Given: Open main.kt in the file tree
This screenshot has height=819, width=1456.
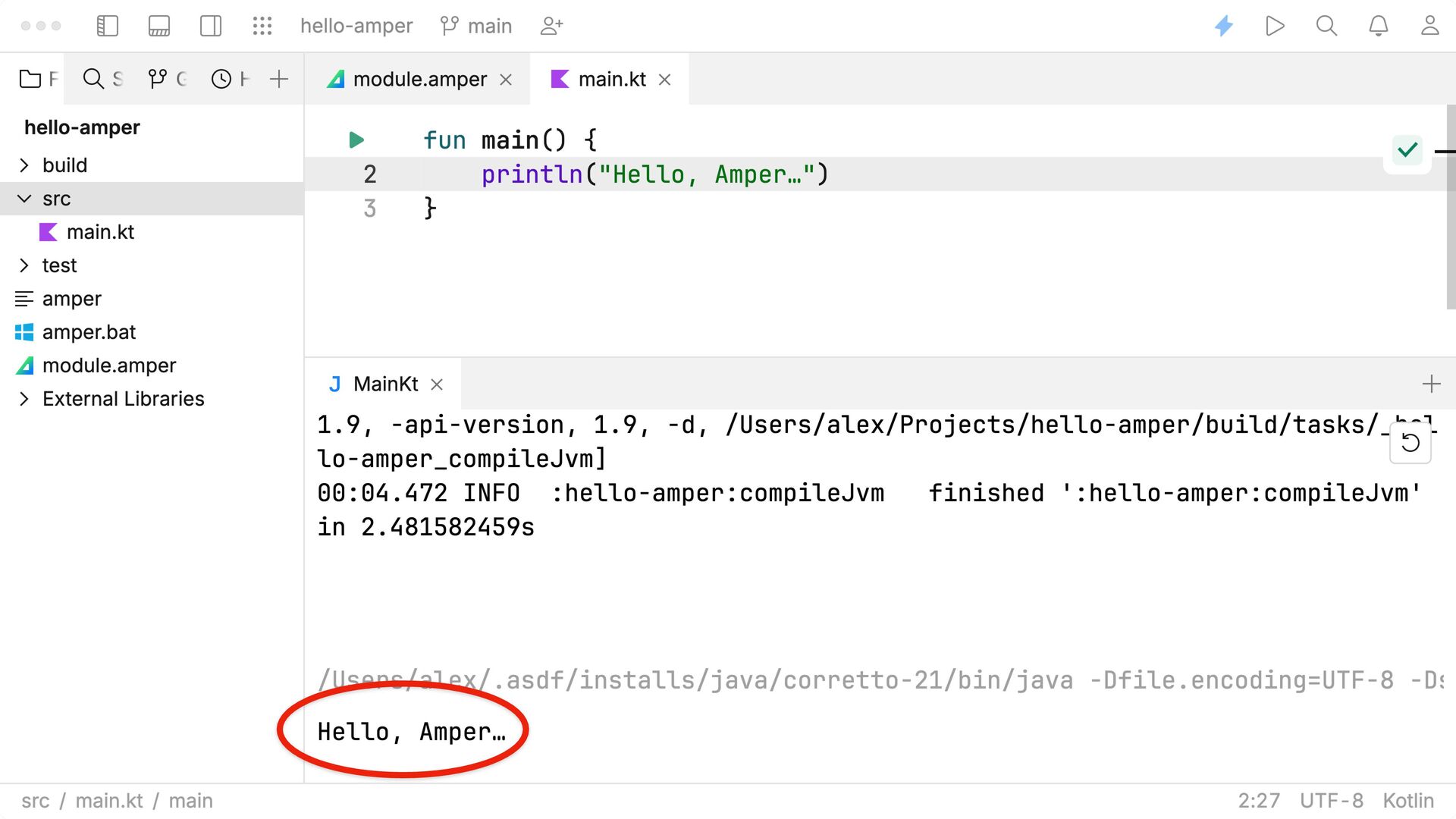Looking at the screenshot, I should click(100, 232).
